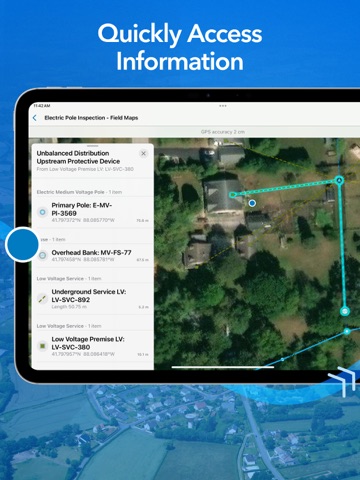
Task: Tap the teal pole node at the line corner
Action: tap(339, 181)
